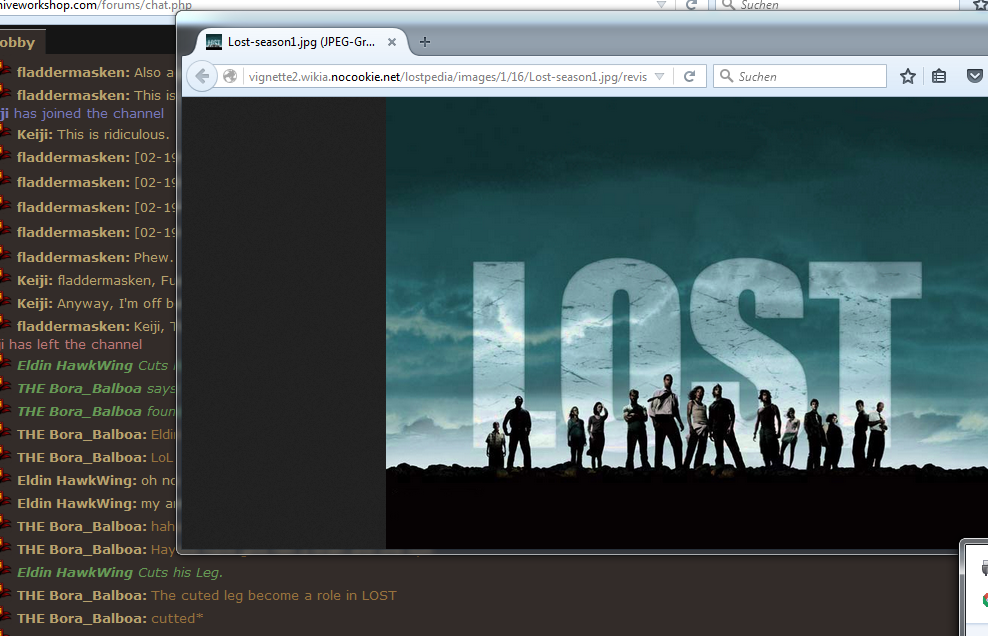Click the 'cutted*' message text
Viewport: 988px width, 636px height.
click(x=177, y=618)
